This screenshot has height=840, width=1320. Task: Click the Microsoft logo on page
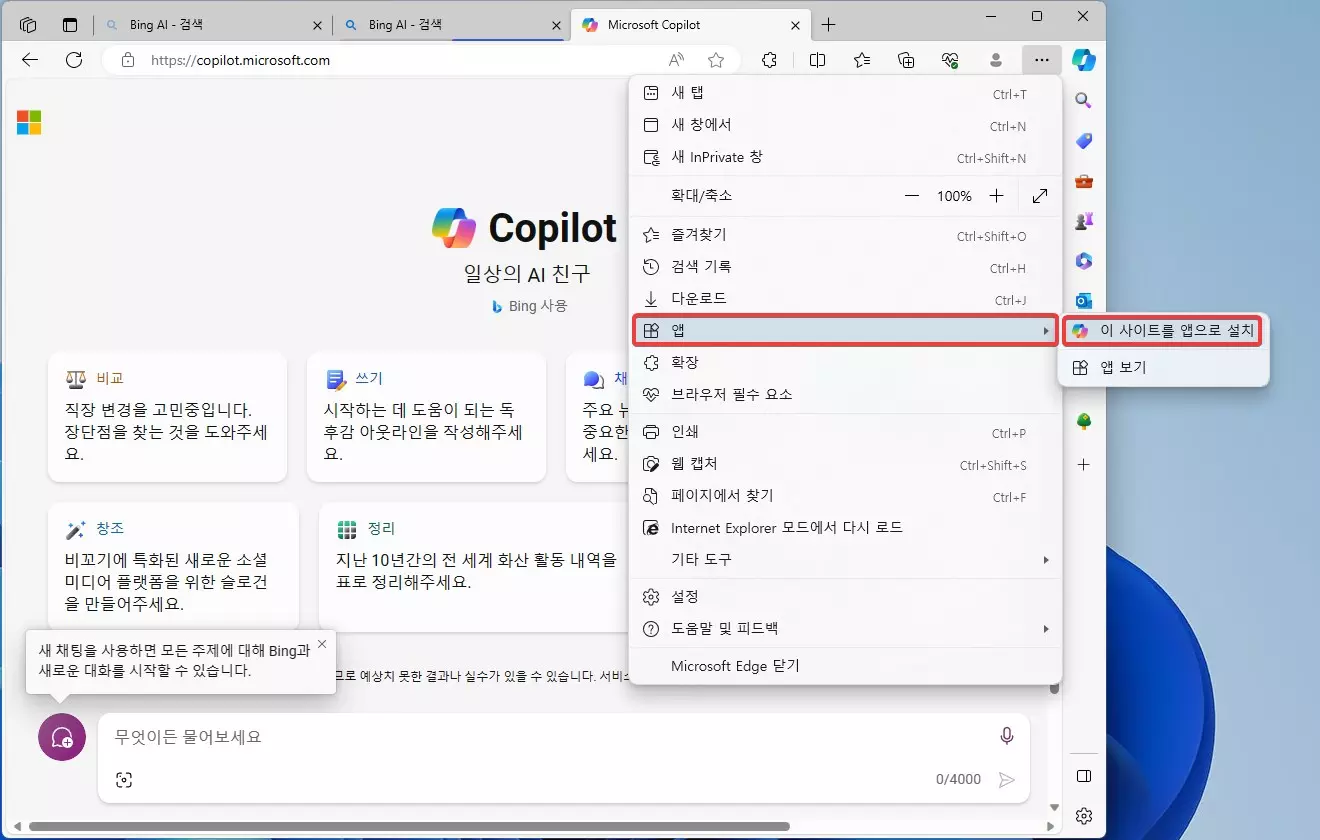point(29,123)
